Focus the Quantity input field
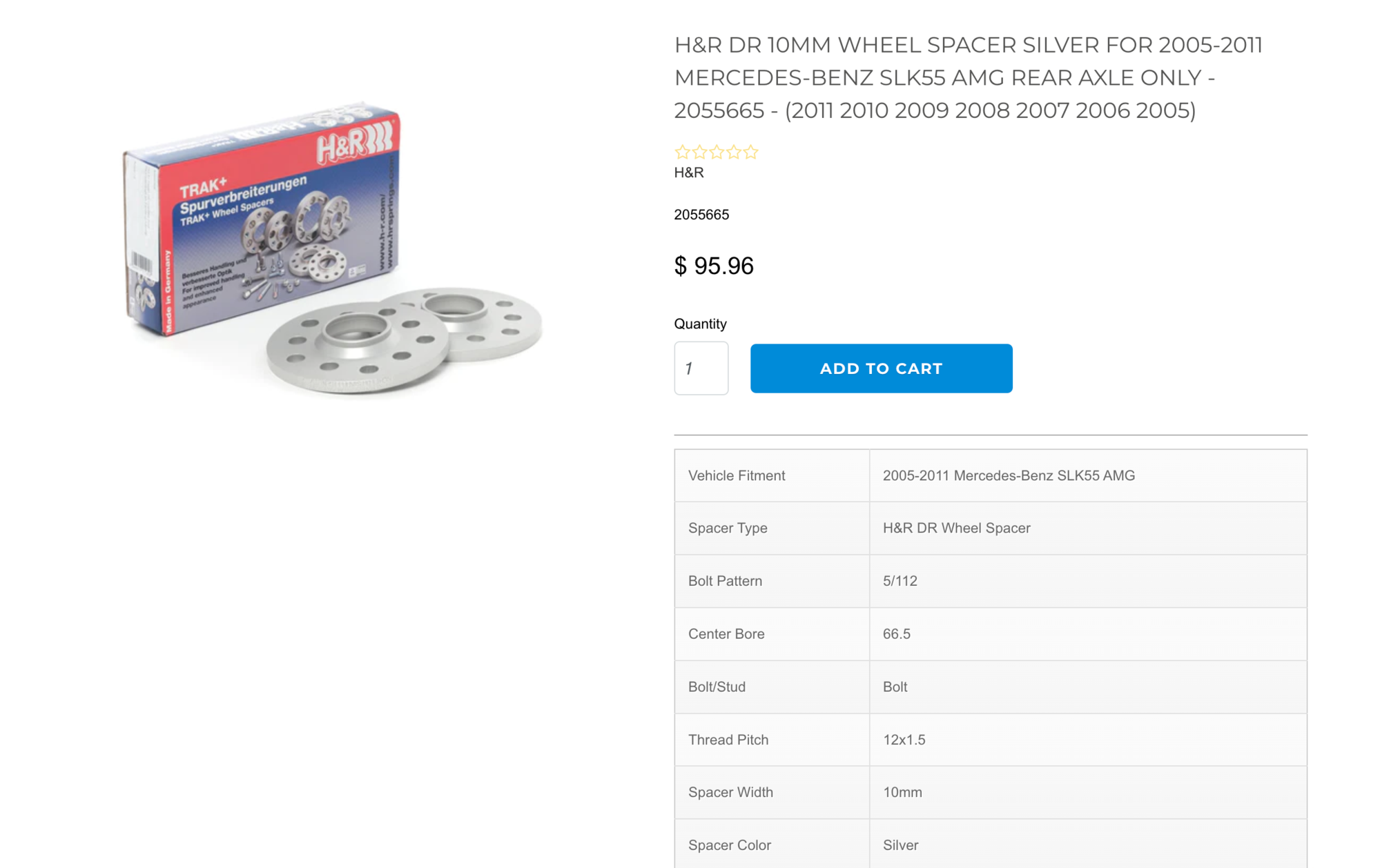 (701, 368)
